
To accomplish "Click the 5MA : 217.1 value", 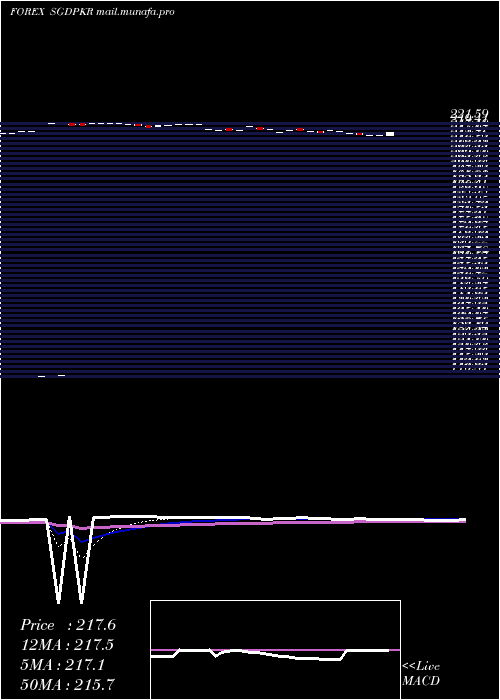I will [x=63, y=665].
